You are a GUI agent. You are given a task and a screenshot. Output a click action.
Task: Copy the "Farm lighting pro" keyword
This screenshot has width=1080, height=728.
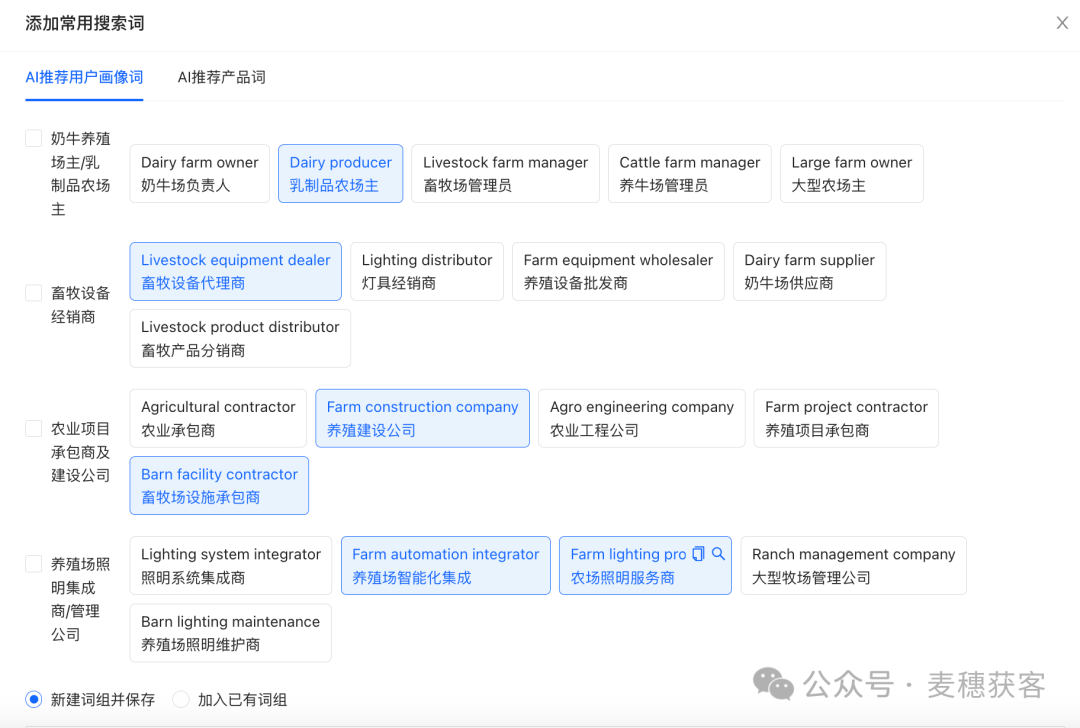(698, 553)
